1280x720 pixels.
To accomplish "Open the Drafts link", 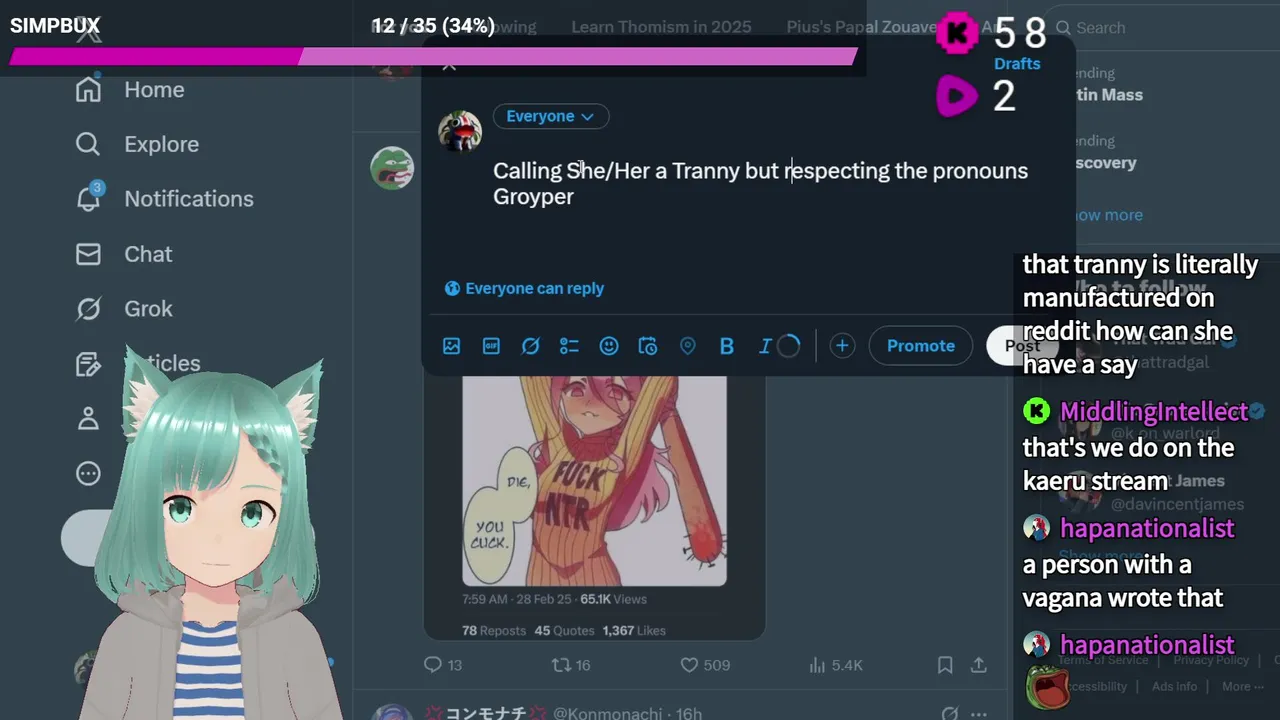I will [1017, 64].
